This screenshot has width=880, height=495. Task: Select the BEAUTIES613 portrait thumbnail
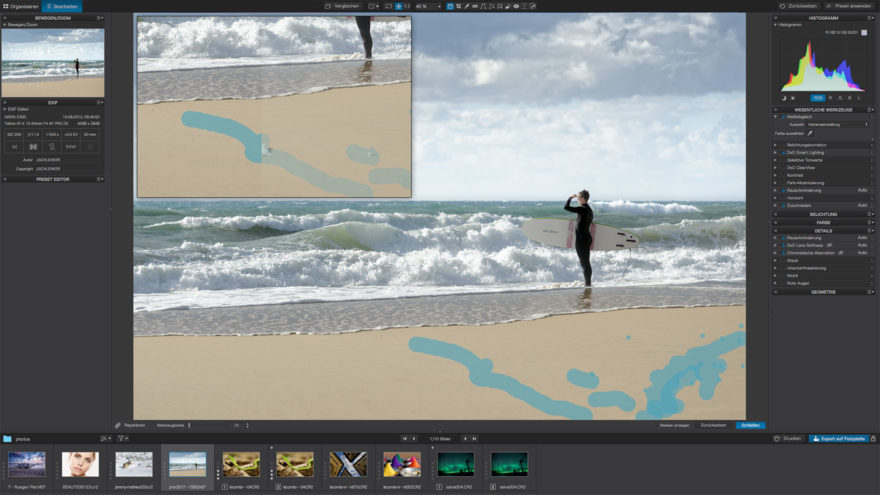(80, 464)
